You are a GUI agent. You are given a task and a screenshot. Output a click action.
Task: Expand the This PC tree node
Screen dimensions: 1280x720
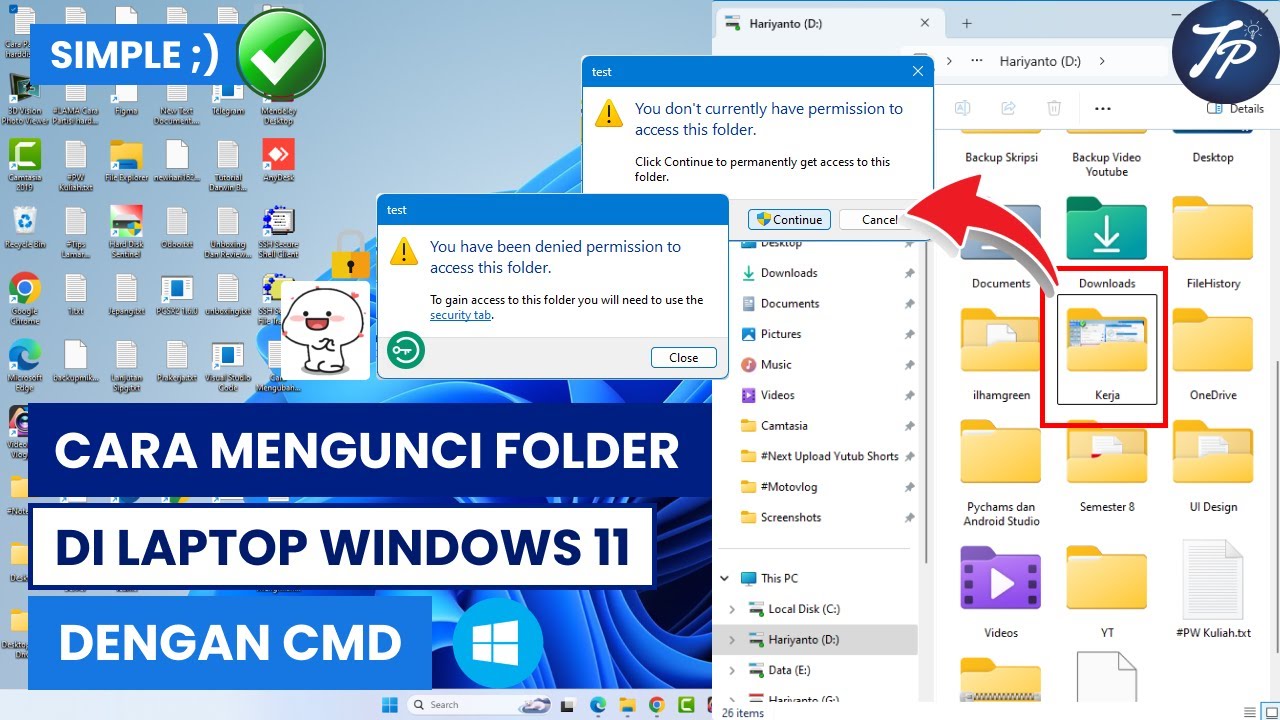[x=725, y=578]
